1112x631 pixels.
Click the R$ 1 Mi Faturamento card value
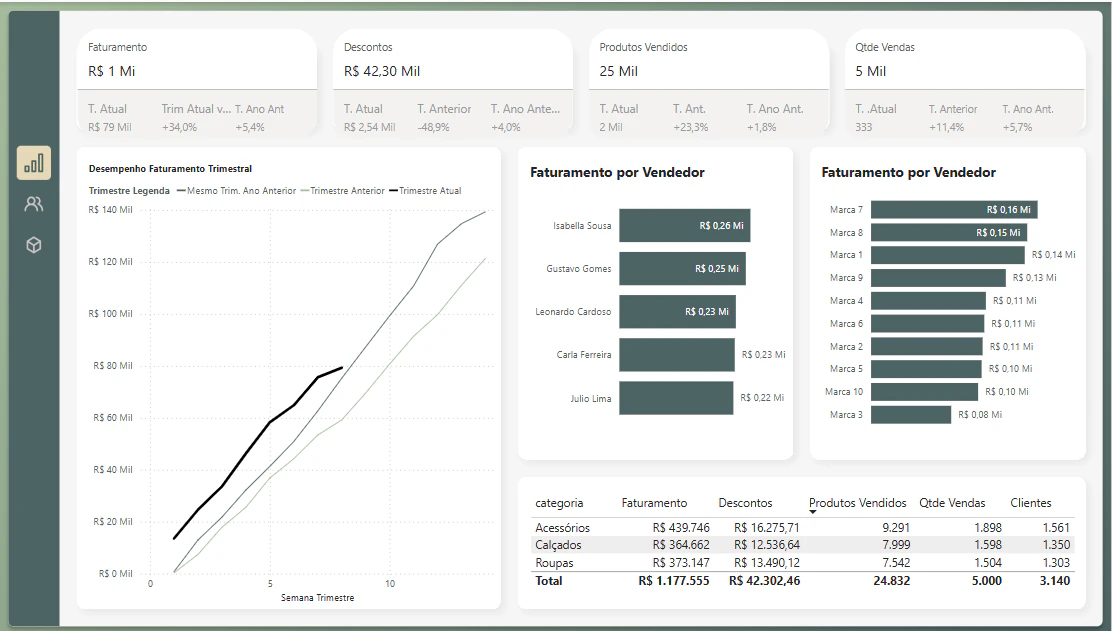point(111,71)
